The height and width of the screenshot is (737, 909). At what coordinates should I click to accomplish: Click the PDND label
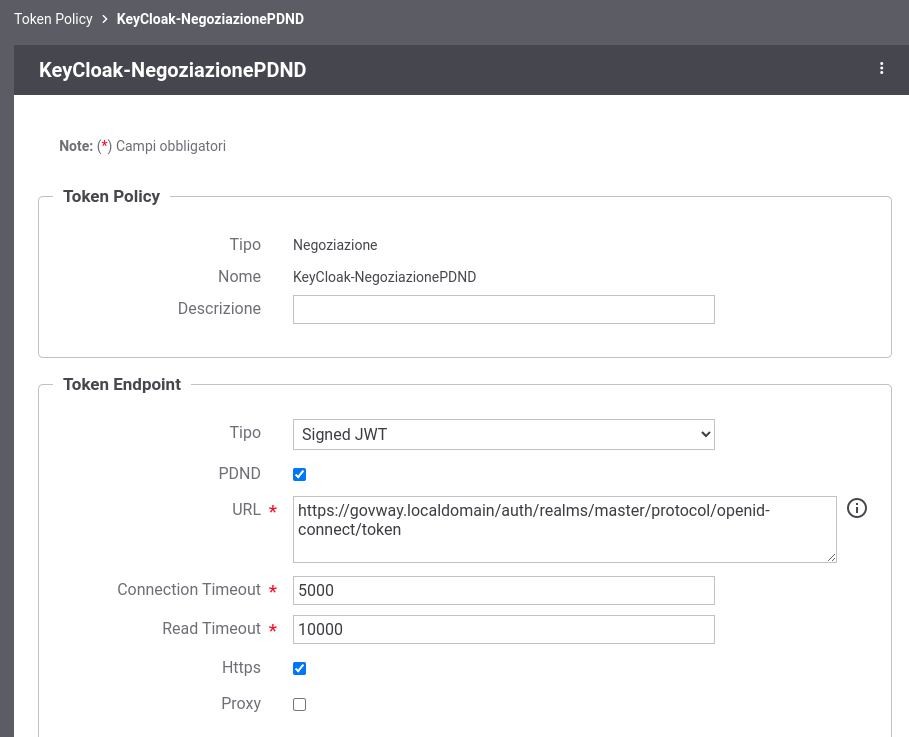coord(239,474)
